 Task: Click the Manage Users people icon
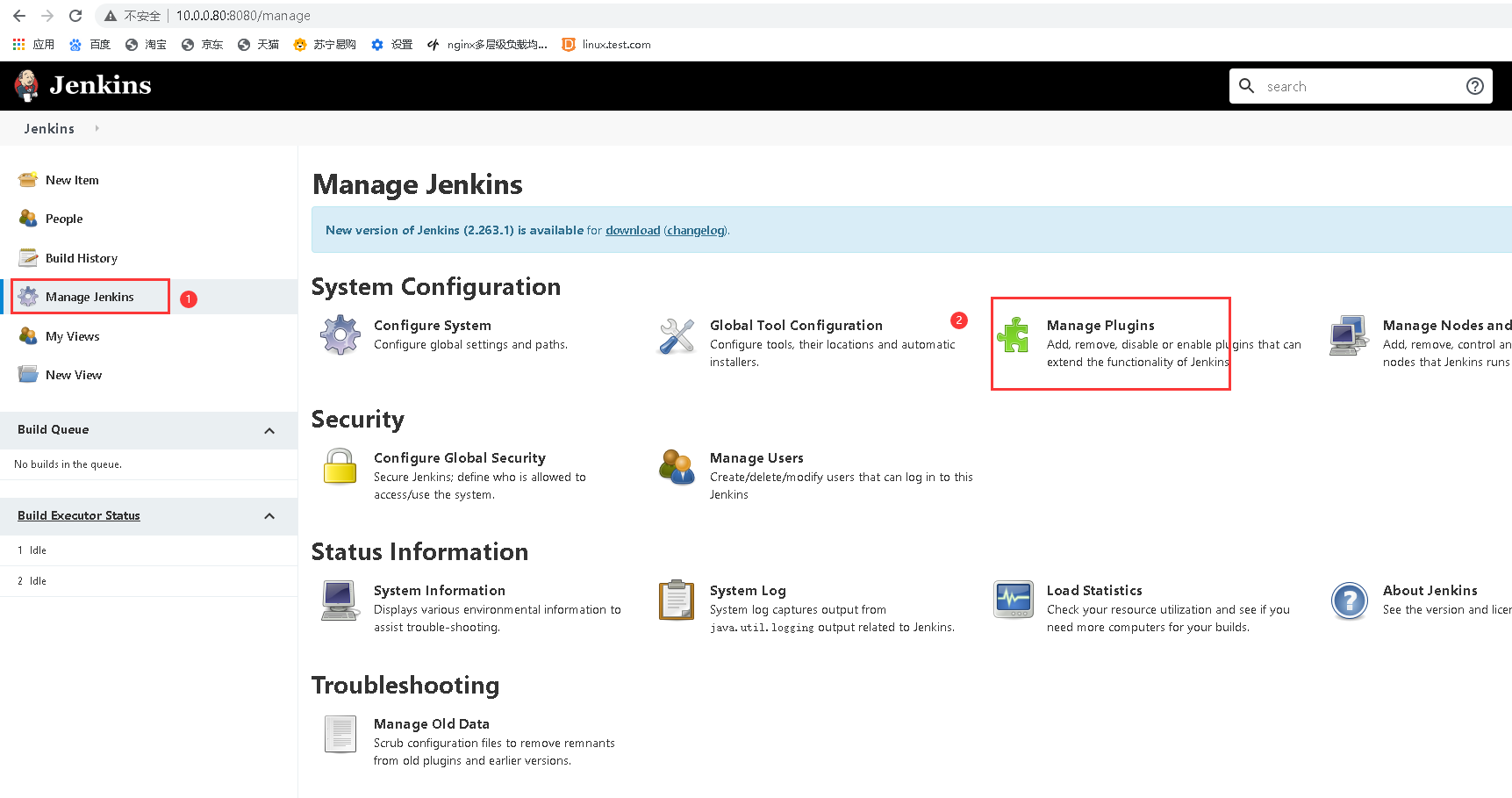(x=677, y=467)
